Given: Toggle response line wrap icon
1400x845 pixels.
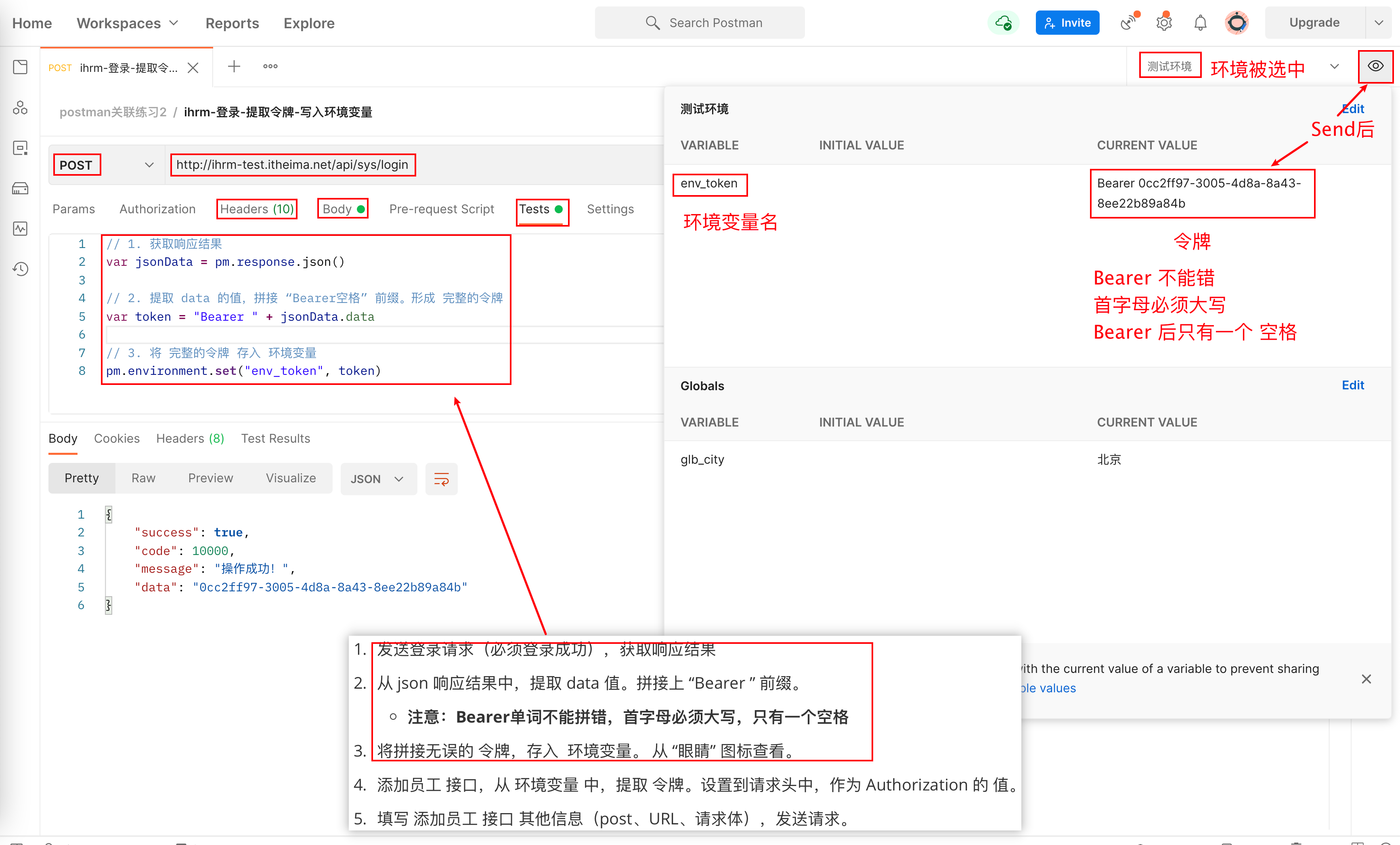Looking at the screenshot, I should coord(442,479).
